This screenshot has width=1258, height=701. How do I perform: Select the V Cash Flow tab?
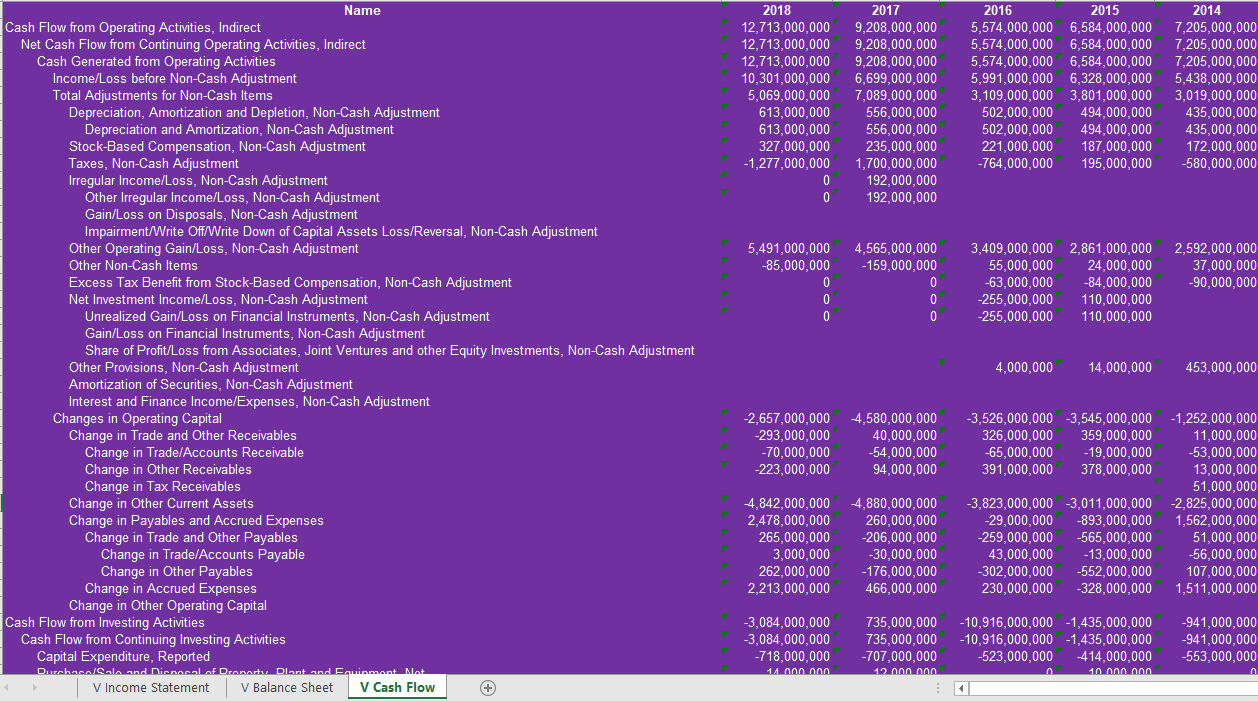[x=397, y=687]
